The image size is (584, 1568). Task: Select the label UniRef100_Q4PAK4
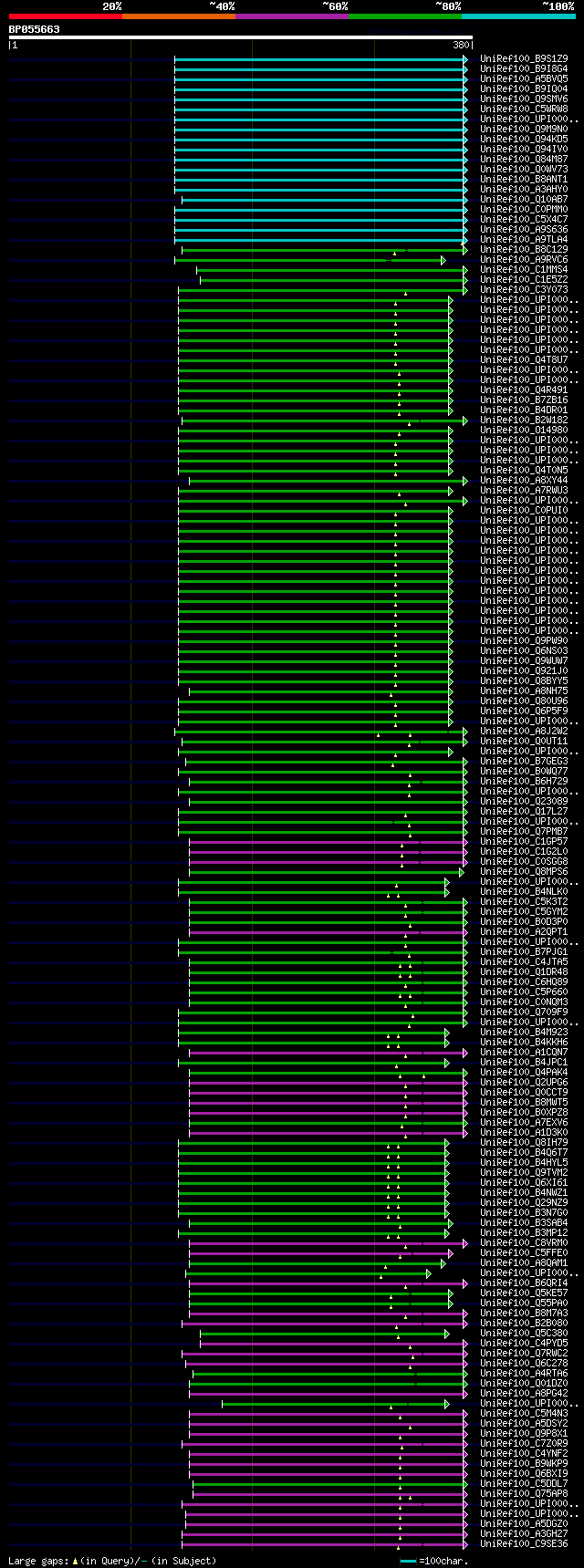[x=524, y=1072]
